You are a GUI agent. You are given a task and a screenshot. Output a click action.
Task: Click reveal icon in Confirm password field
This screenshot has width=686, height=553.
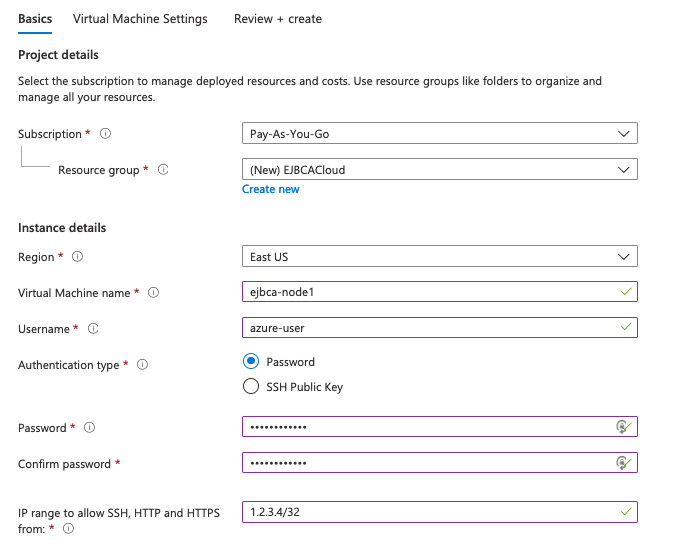(x=622, y=463)
